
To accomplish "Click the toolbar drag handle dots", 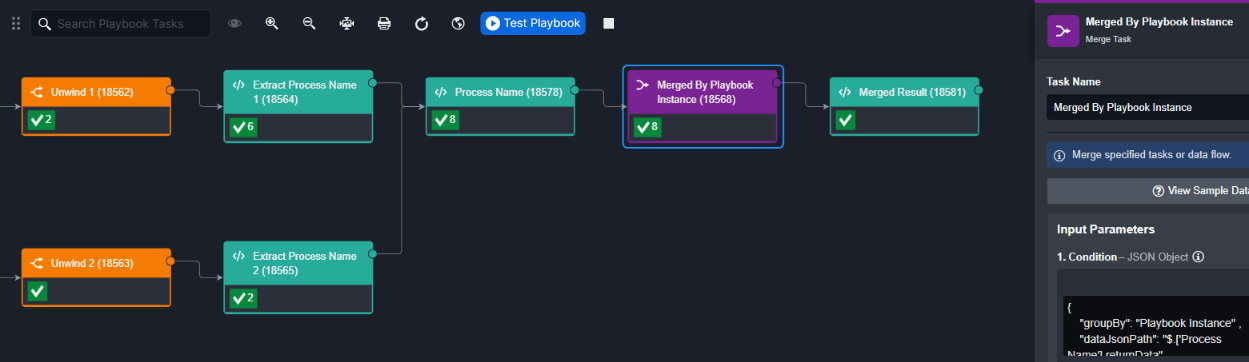I will [x=15, y=23].
